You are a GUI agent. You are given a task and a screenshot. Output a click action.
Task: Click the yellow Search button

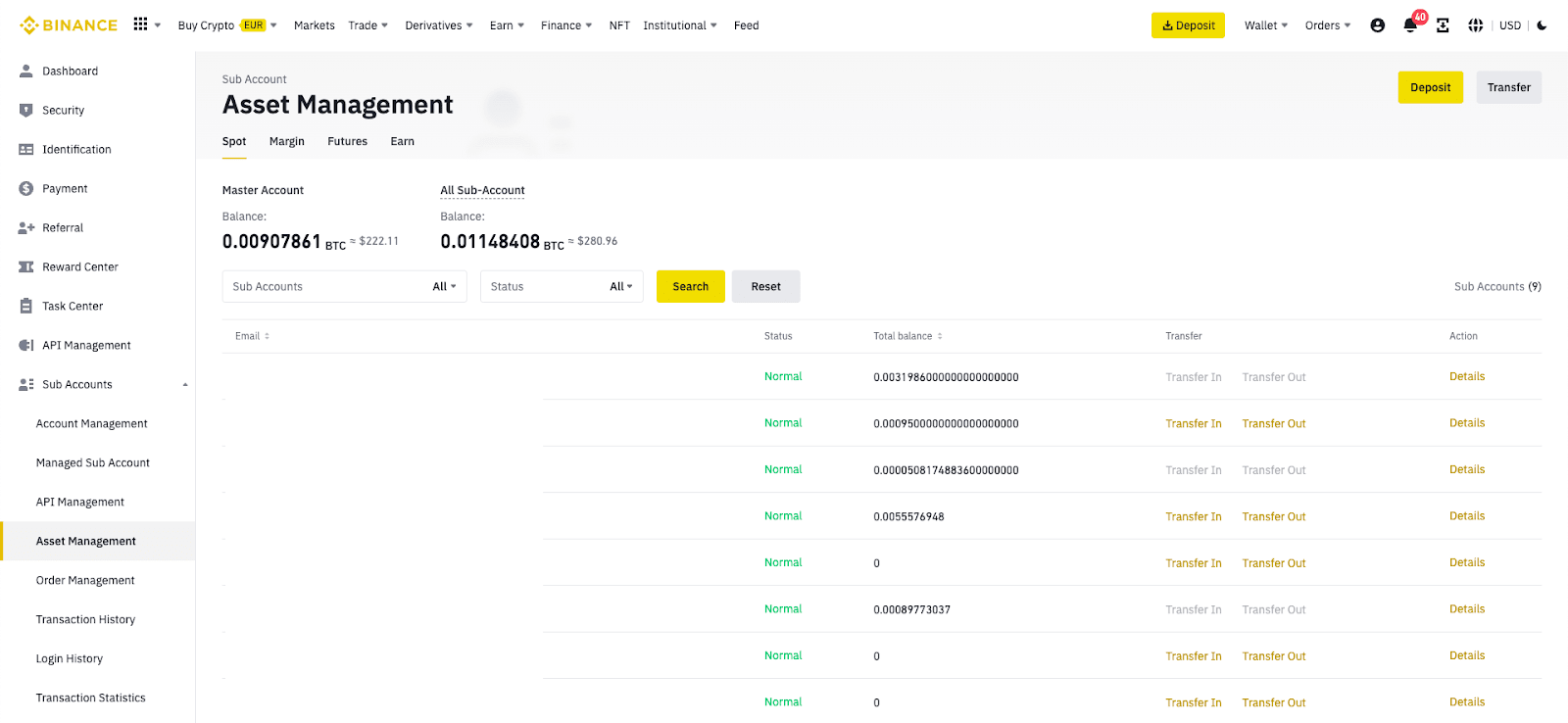click(690, 287)
